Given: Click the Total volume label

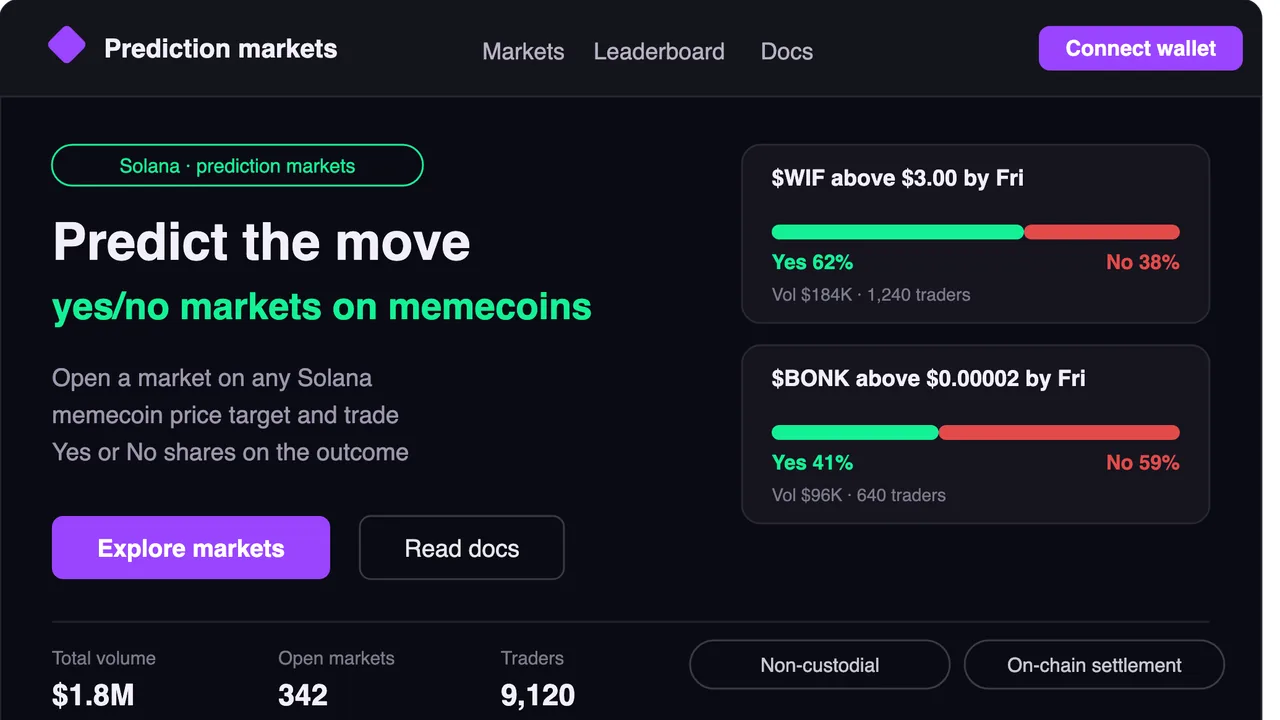Looking at the screenshot, I should pos(104,658).
